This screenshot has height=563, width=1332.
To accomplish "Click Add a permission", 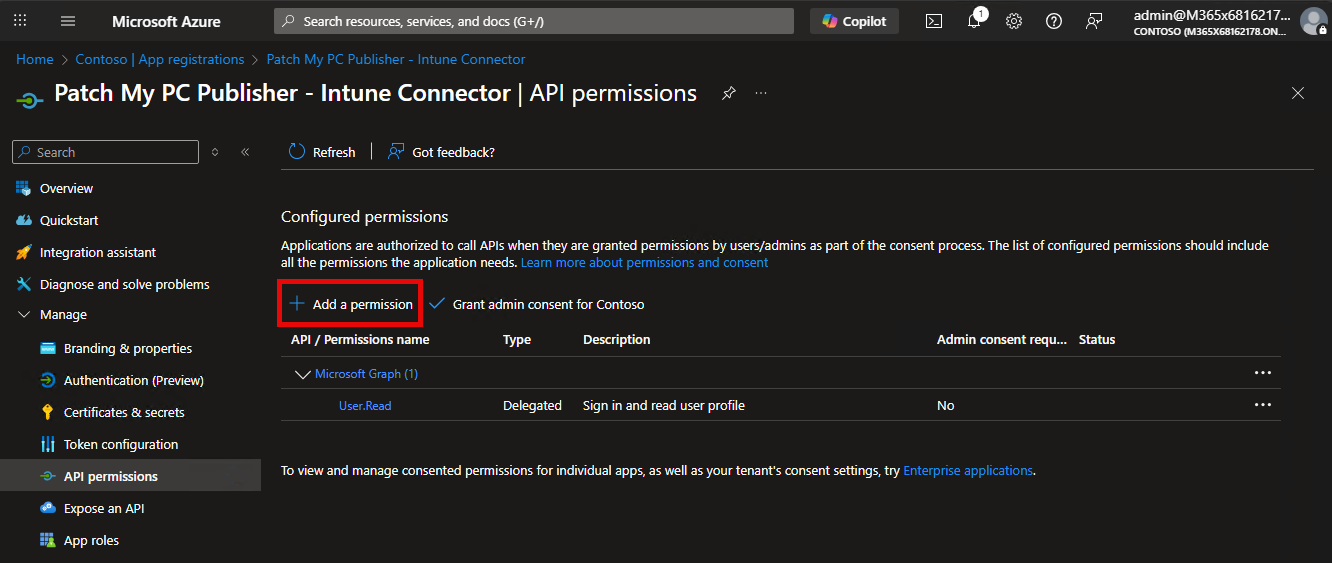I will (x=351, y=304).
